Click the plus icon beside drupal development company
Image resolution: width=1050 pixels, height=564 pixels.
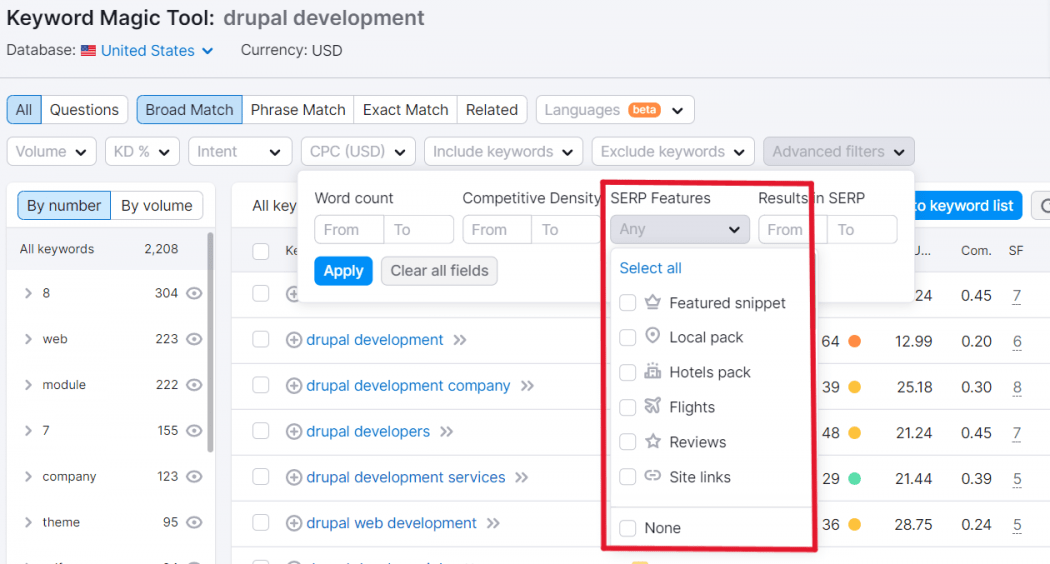[x=293, y=386]
